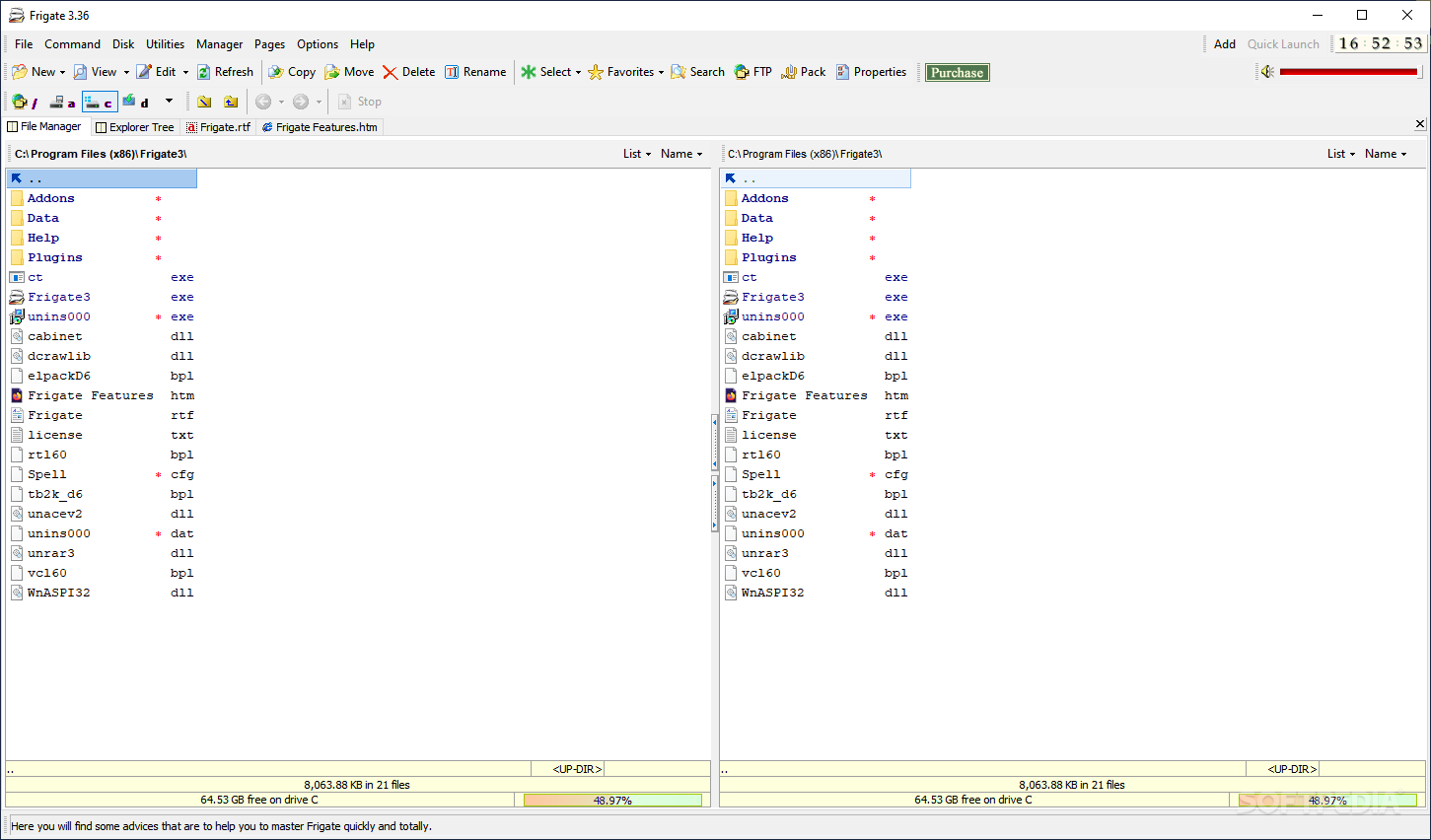
Task: Switch to drive a
Action: click(62, 102)
